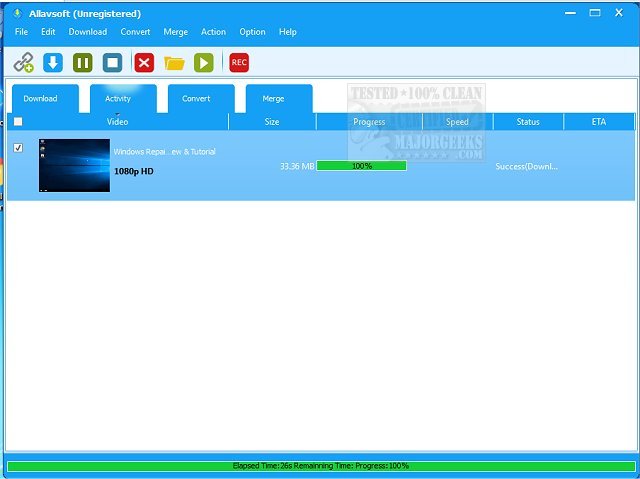Viewport: 640px width, 479px height.
Task: Maximize the Allavsoft window
Action: click(x=595, y=13)
